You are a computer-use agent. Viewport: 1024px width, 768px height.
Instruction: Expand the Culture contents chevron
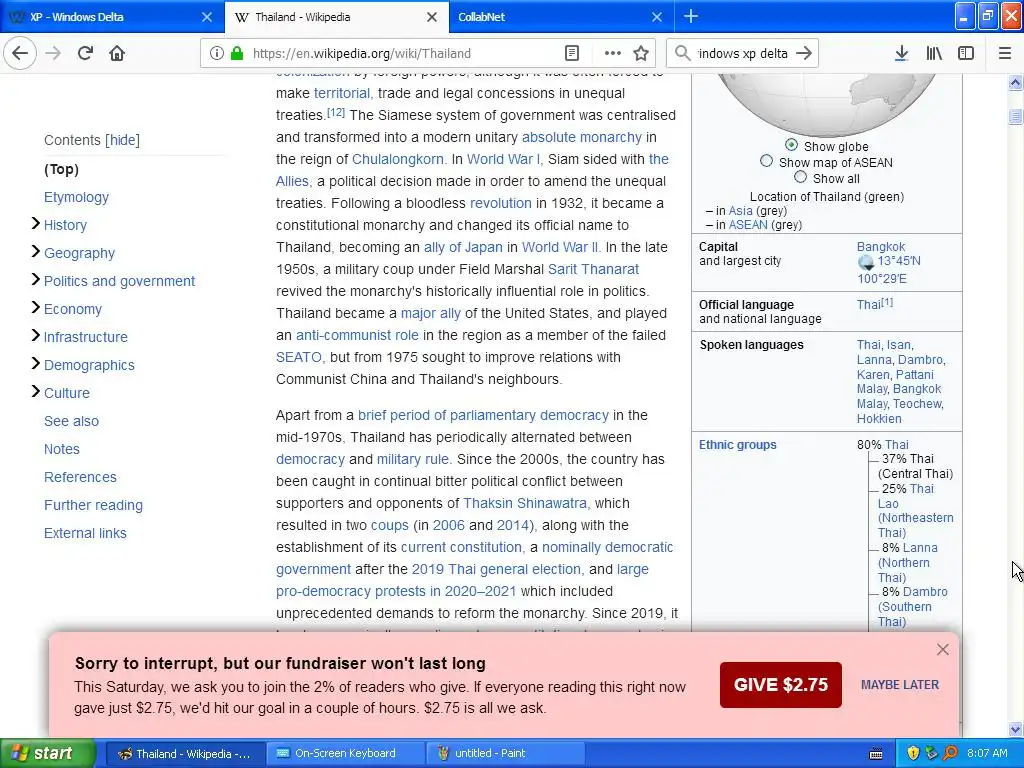[35, 392]
